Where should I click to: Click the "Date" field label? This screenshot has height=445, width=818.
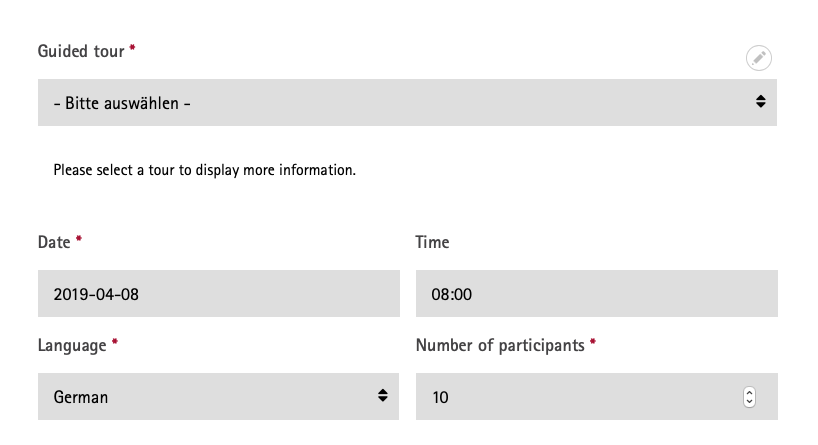click(x=54, y=242)
